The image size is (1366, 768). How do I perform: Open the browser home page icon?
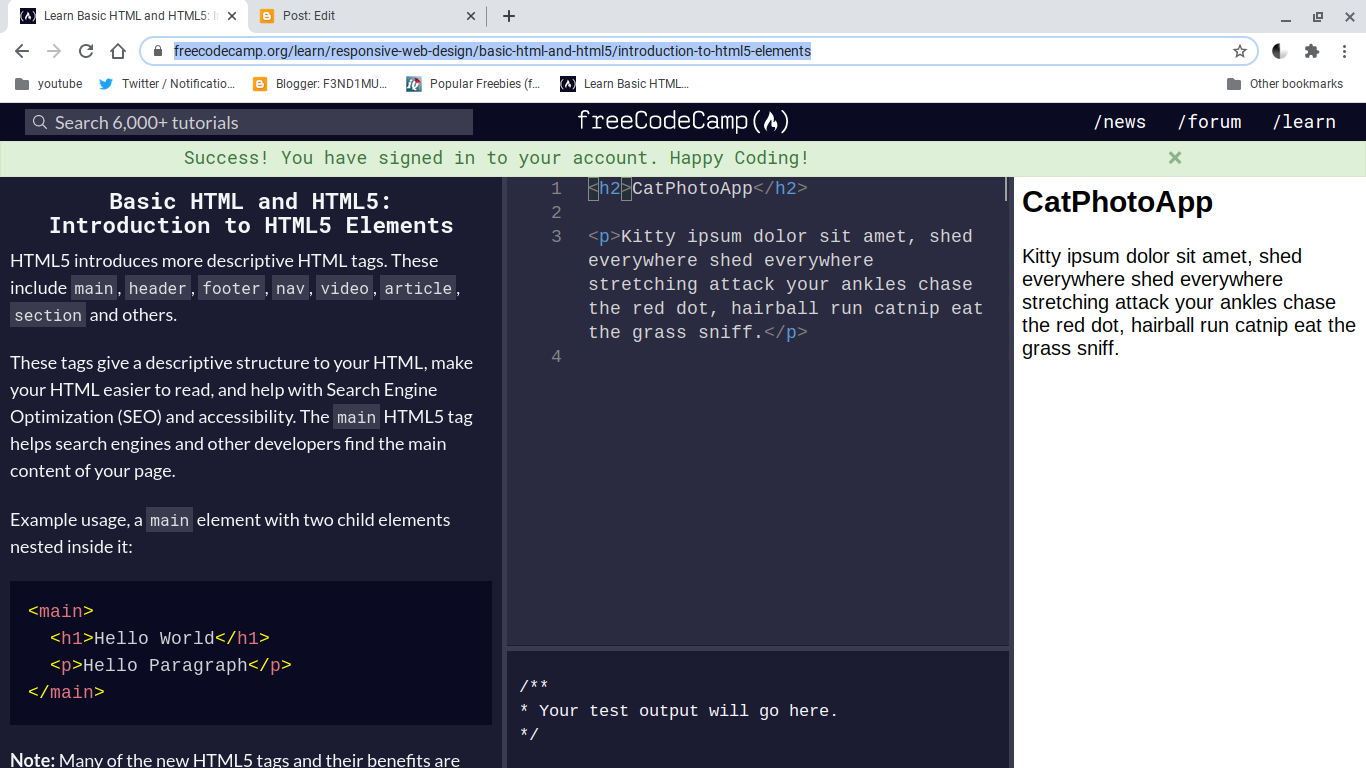click(118, 51)
